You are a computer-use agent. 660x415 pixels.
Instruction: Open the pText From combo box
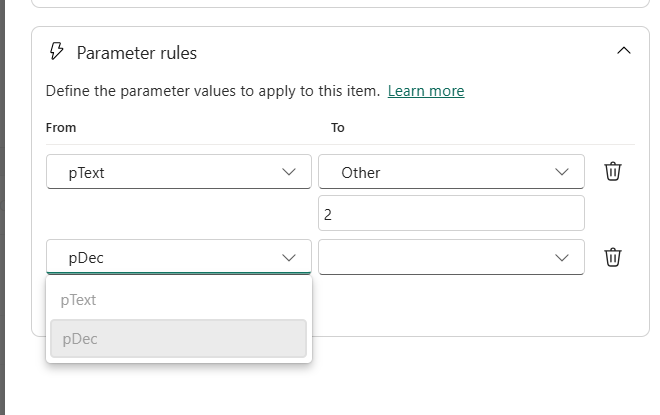(178, 172)
